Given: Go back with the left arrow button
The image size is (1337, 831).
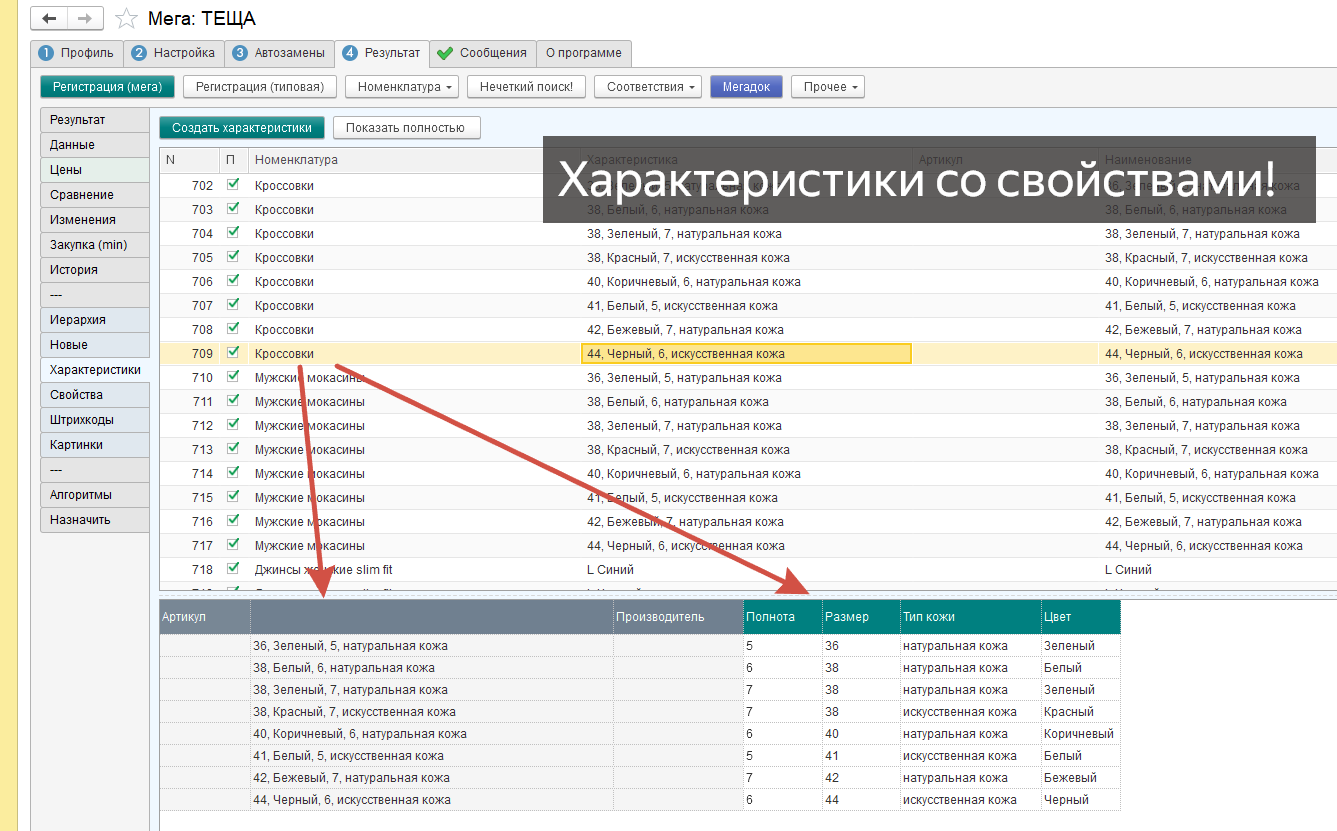Looking at the screenshot, I should pos(49,18).
